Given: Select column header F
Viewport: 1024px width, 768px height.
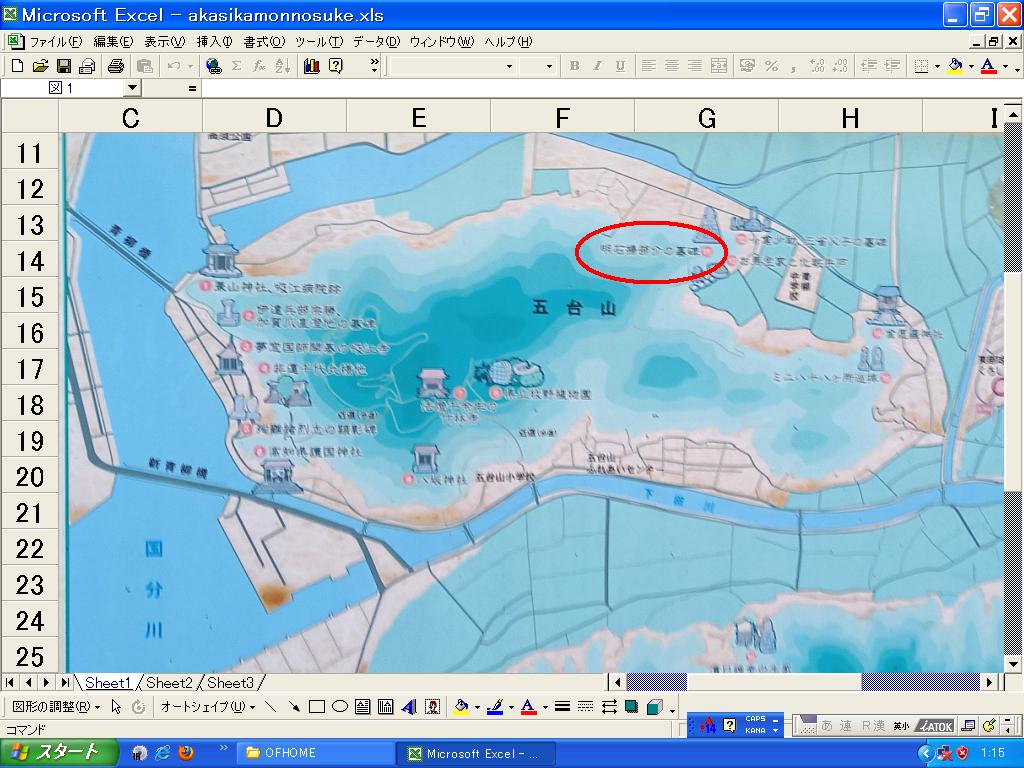Looking at the screenshot, I should pos(562,118).
